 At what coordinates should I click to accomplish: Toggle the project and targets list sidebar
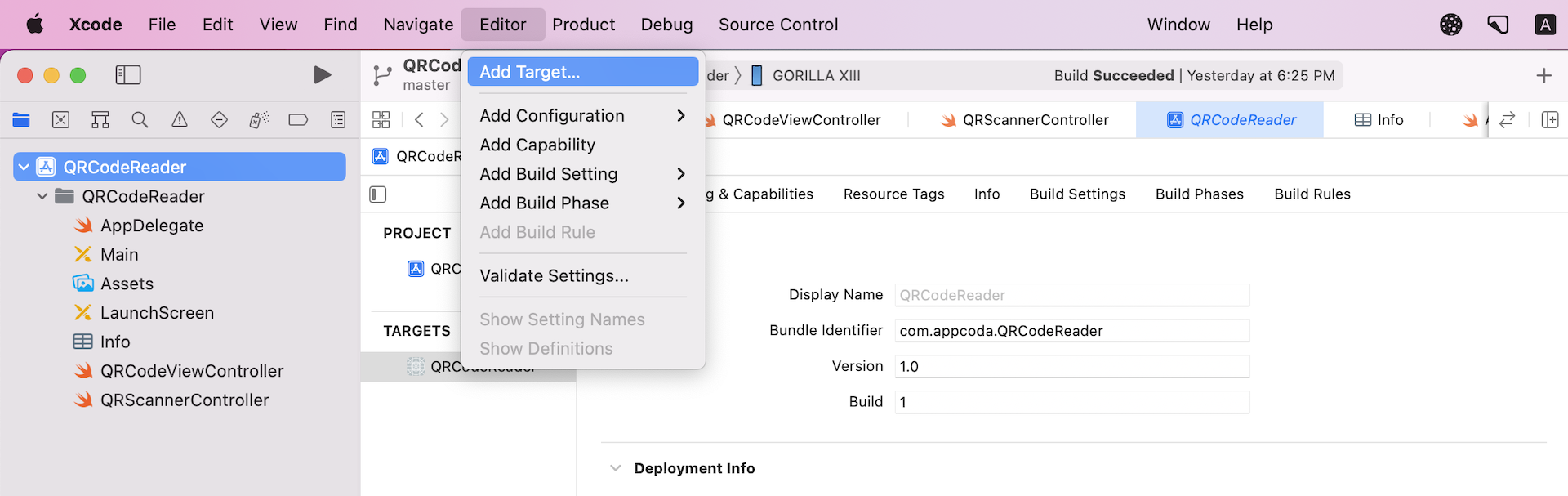click(x=378, y=194)
